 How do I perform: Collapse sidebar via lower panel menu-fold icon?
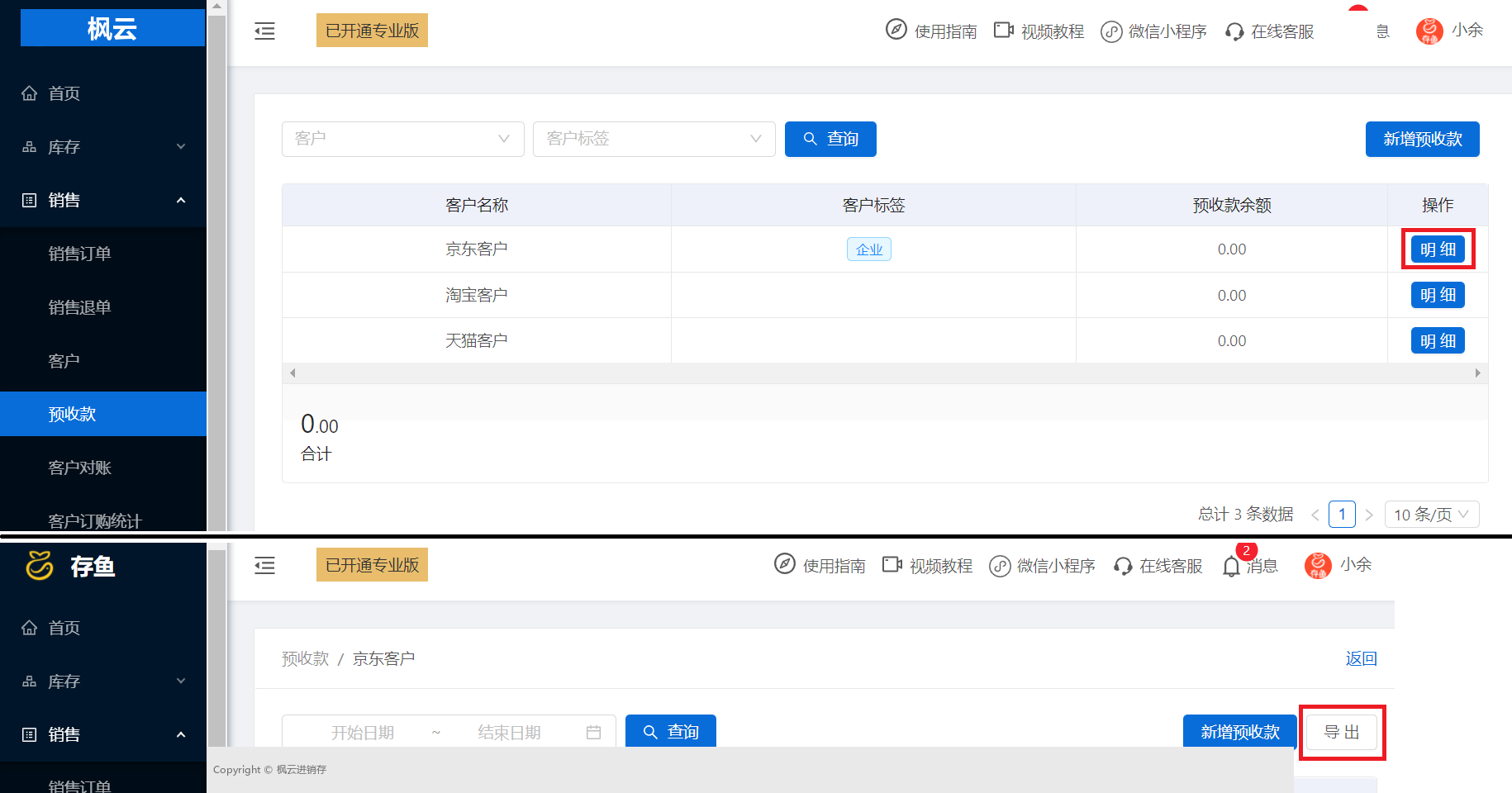(x=264, y=566)
